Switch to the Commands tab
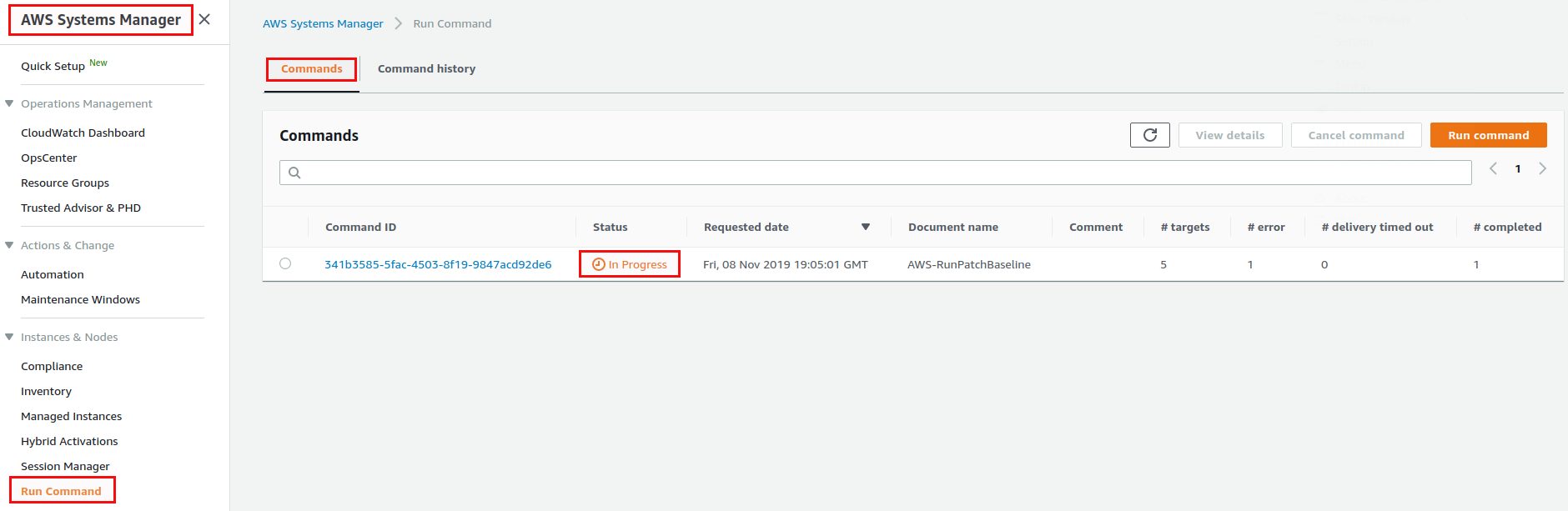 coord(311,69)
